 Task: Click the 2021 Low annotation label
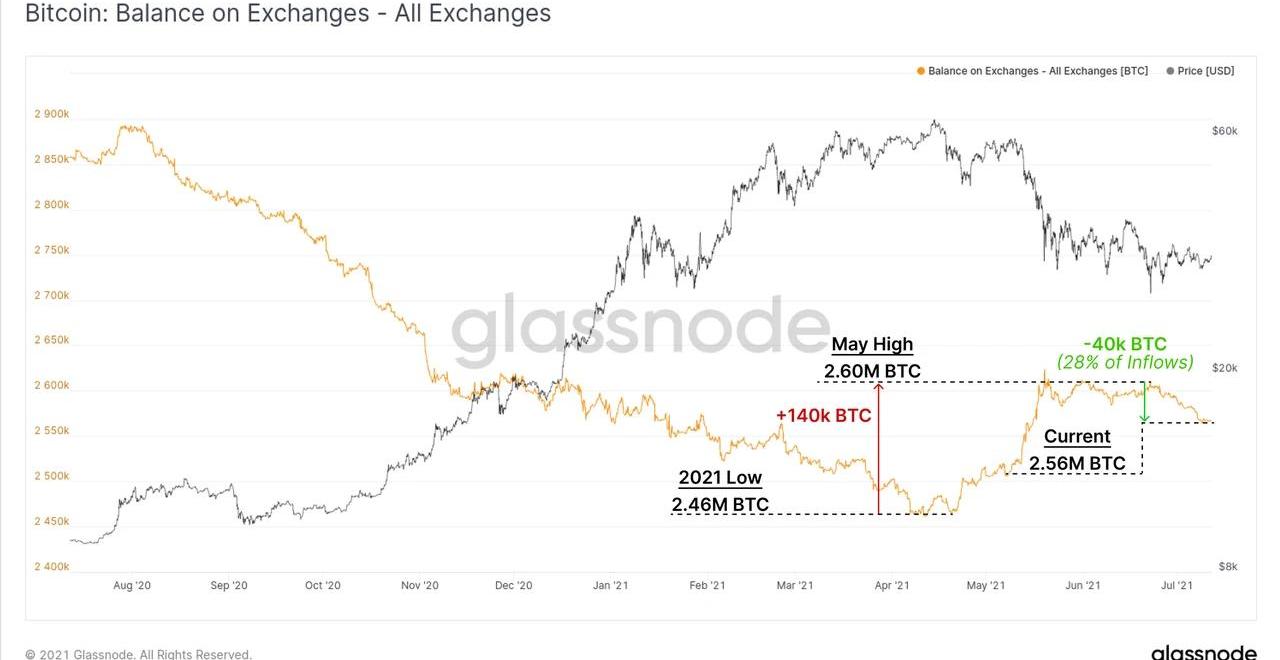[720, 478]
